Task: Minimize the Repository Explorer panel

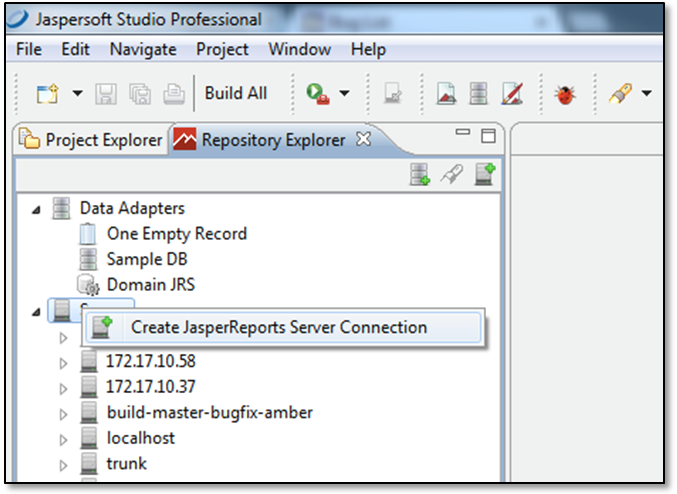Action: 462,132
